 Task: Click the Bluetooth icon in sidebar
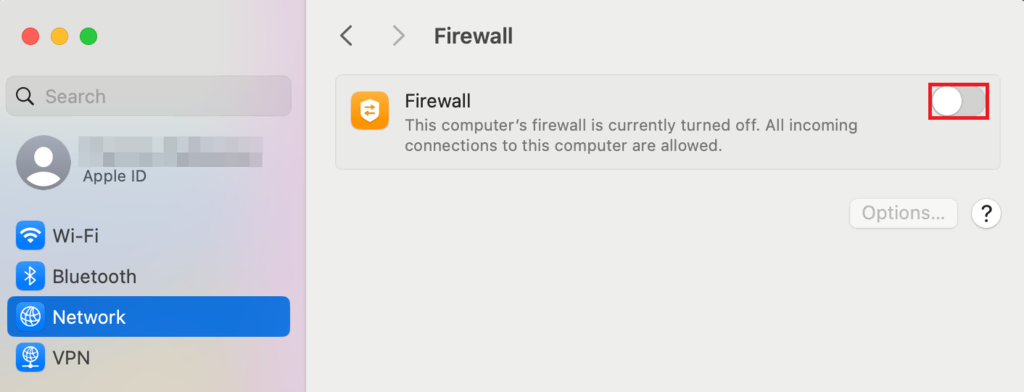(30, 276)
